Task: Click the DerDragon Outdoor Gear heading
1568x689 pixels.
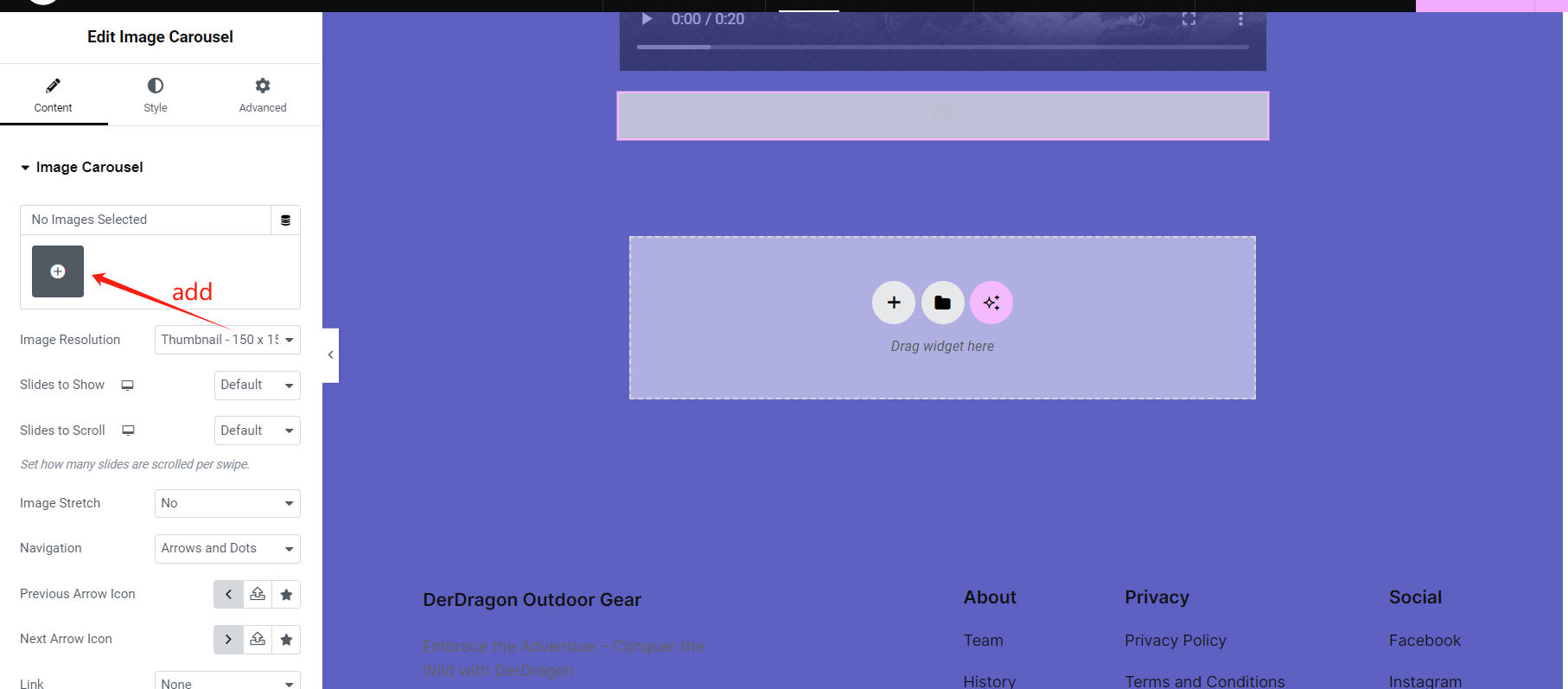Action: point(532,600)
